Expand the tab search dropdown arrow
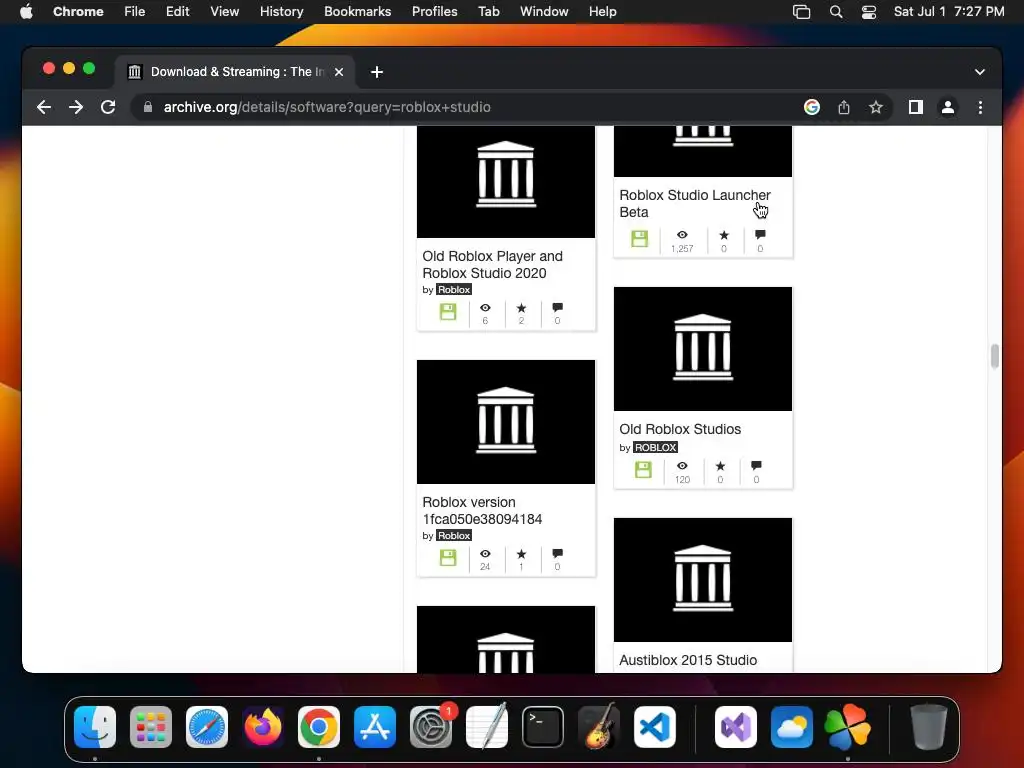Image resolution: width=1024 pixels, height=768 pixels. coord(980,72)
